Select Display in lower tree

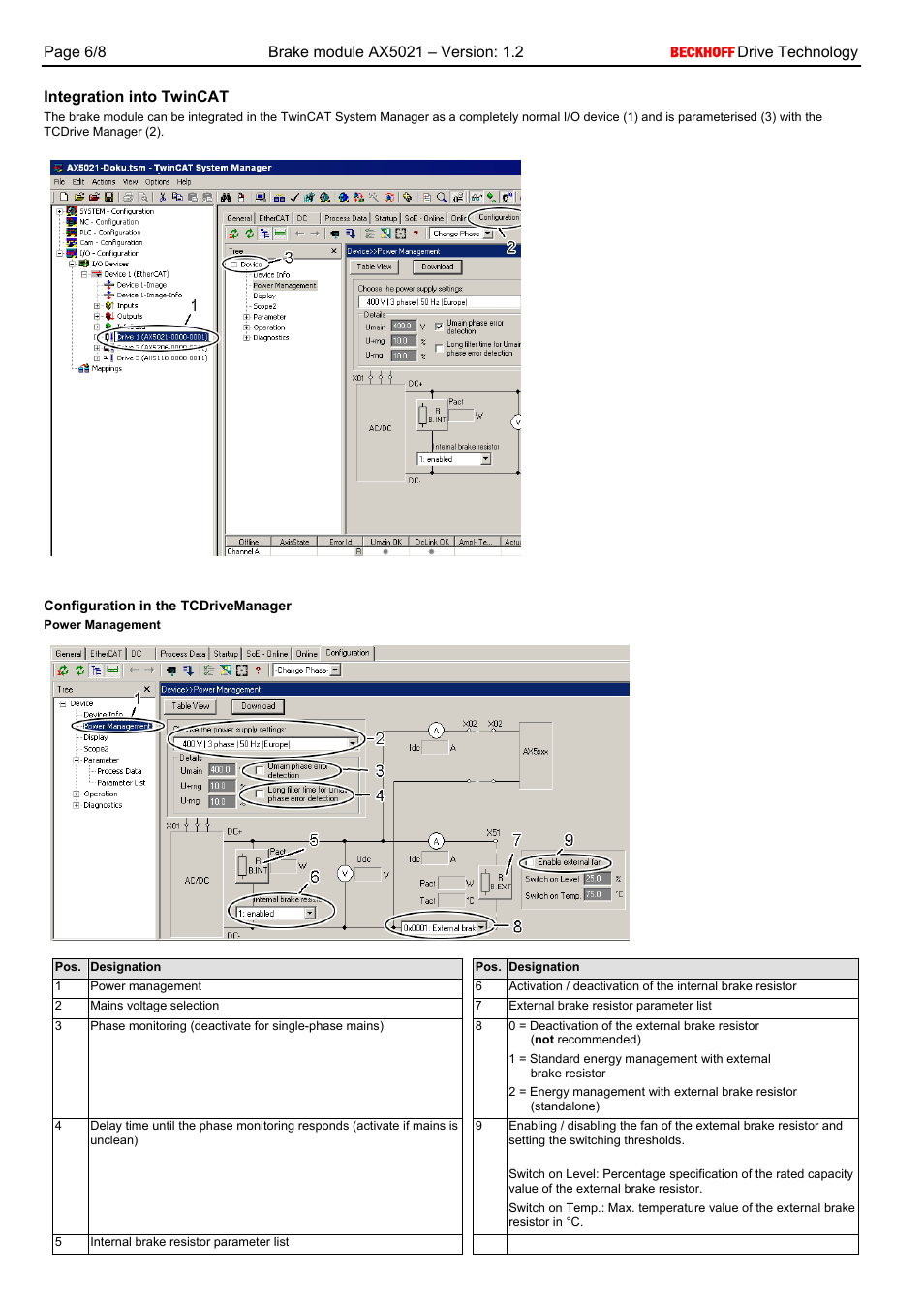(96, 737)
